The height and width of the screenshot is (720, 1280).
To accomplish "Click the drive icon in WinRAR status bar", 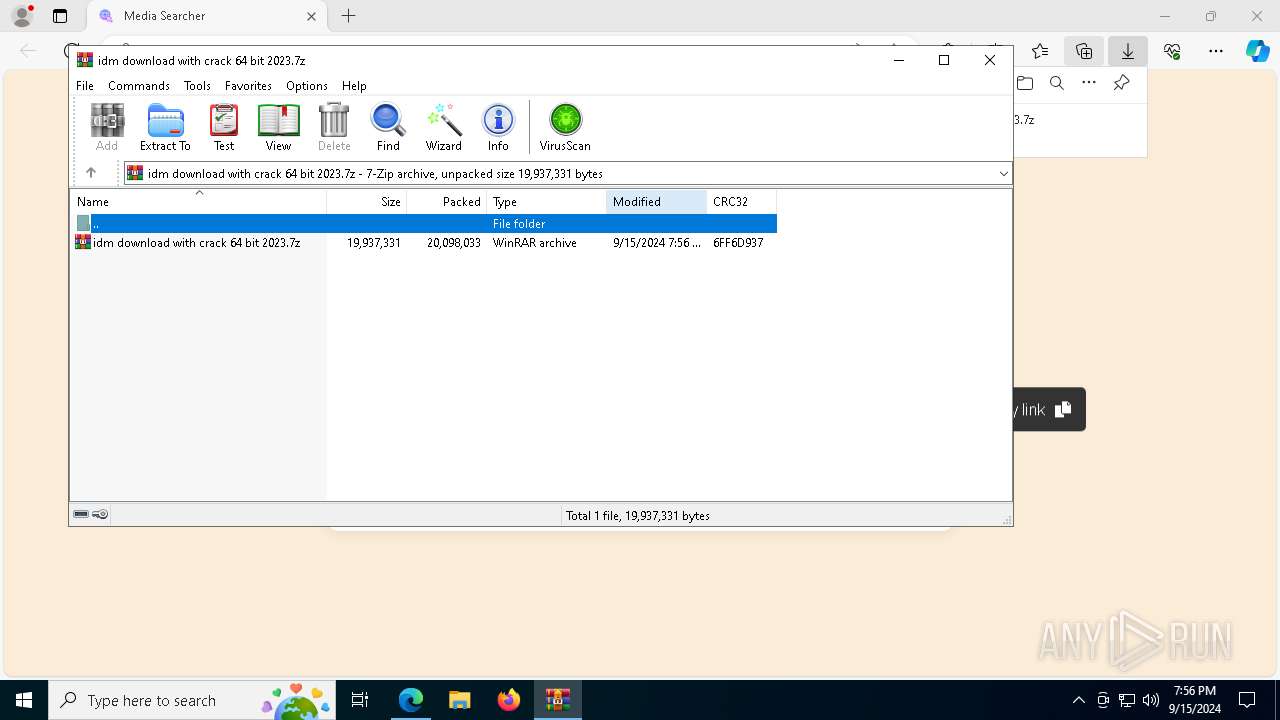I will click(x=81, y=514).
